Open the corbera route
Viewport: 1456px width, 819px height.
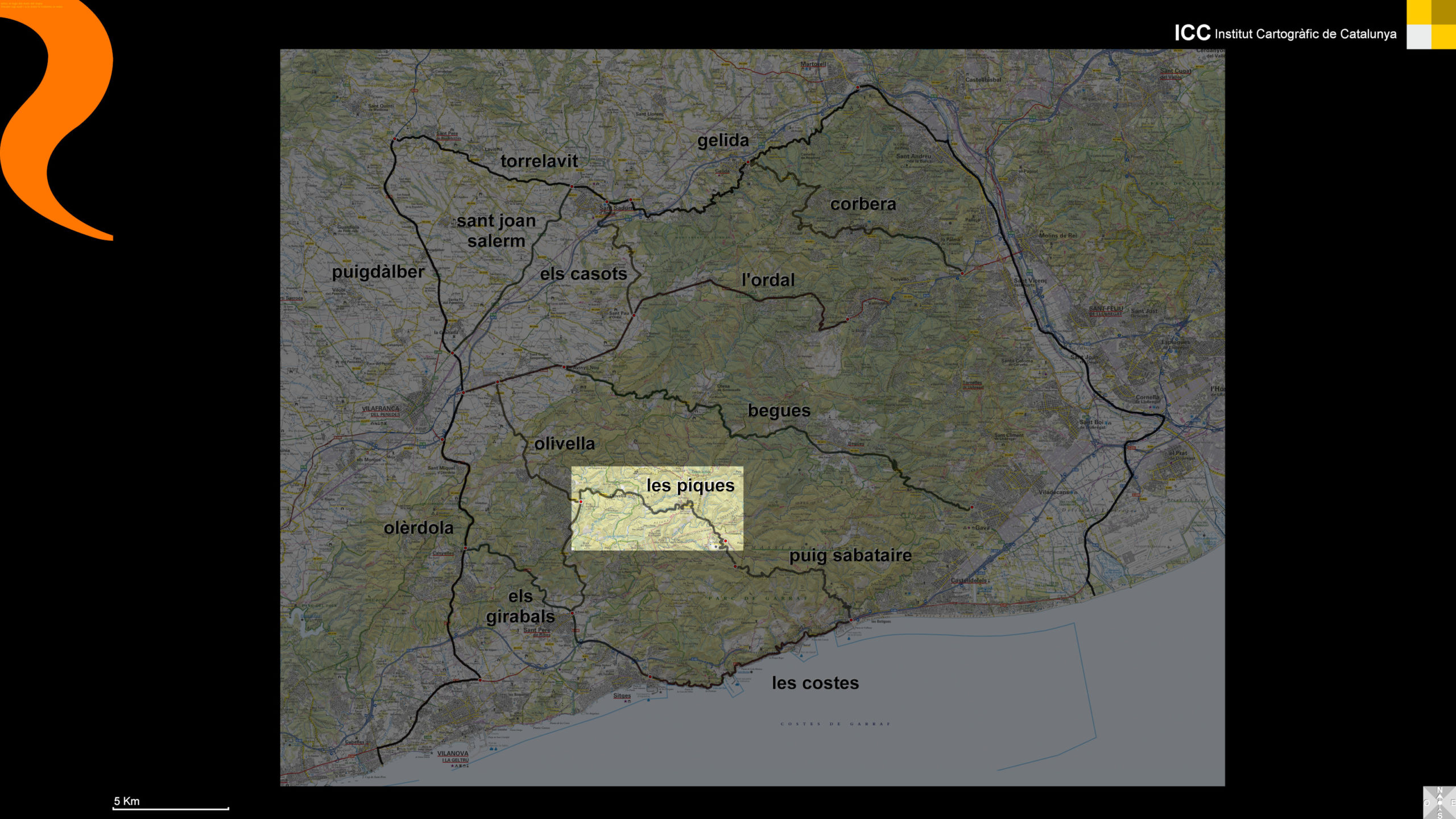pos(863,204)
